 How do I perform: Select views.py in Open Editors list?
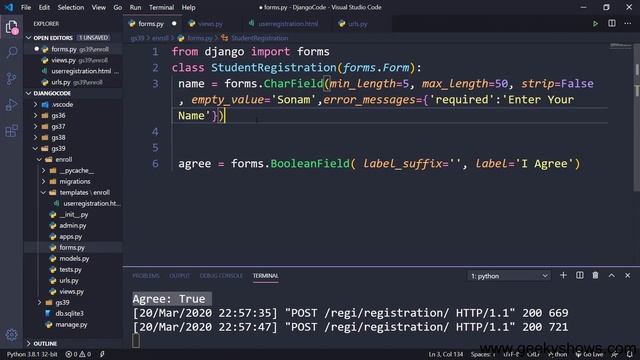tap(73, 60)
